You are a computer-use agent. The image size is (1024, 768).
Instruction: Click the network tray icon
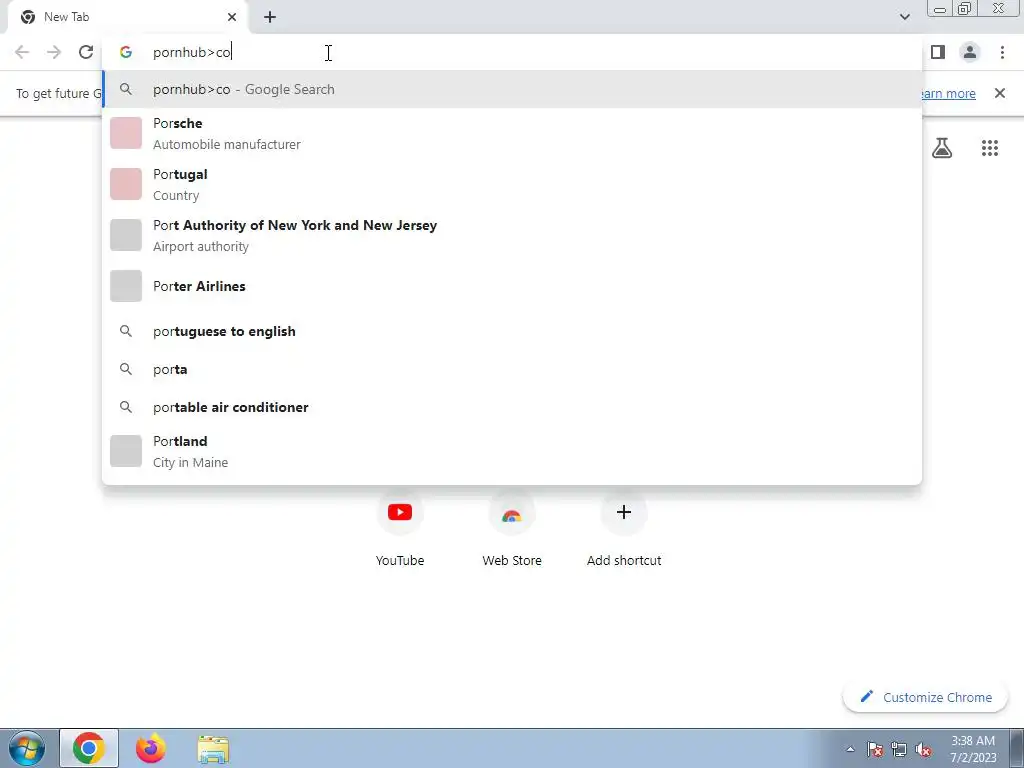click(x=899, y=749)
